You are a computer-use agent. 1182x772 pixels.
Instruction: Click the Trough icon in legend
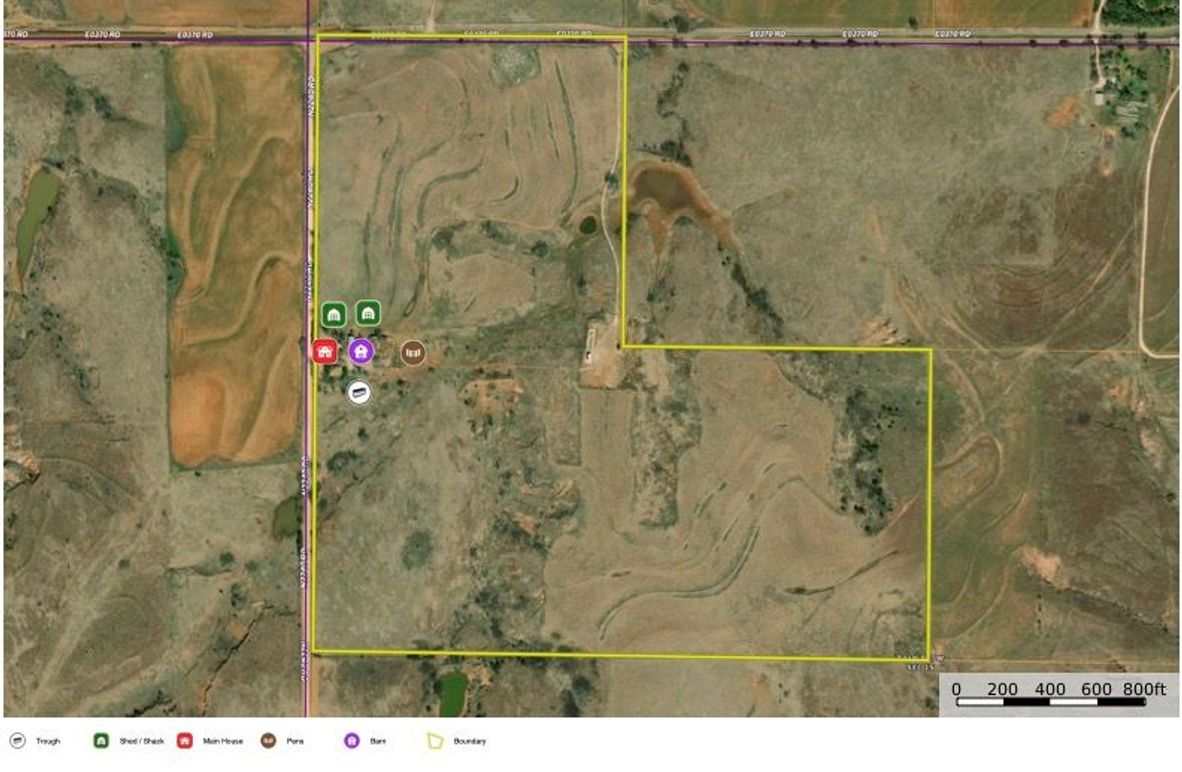click(17, 741)
